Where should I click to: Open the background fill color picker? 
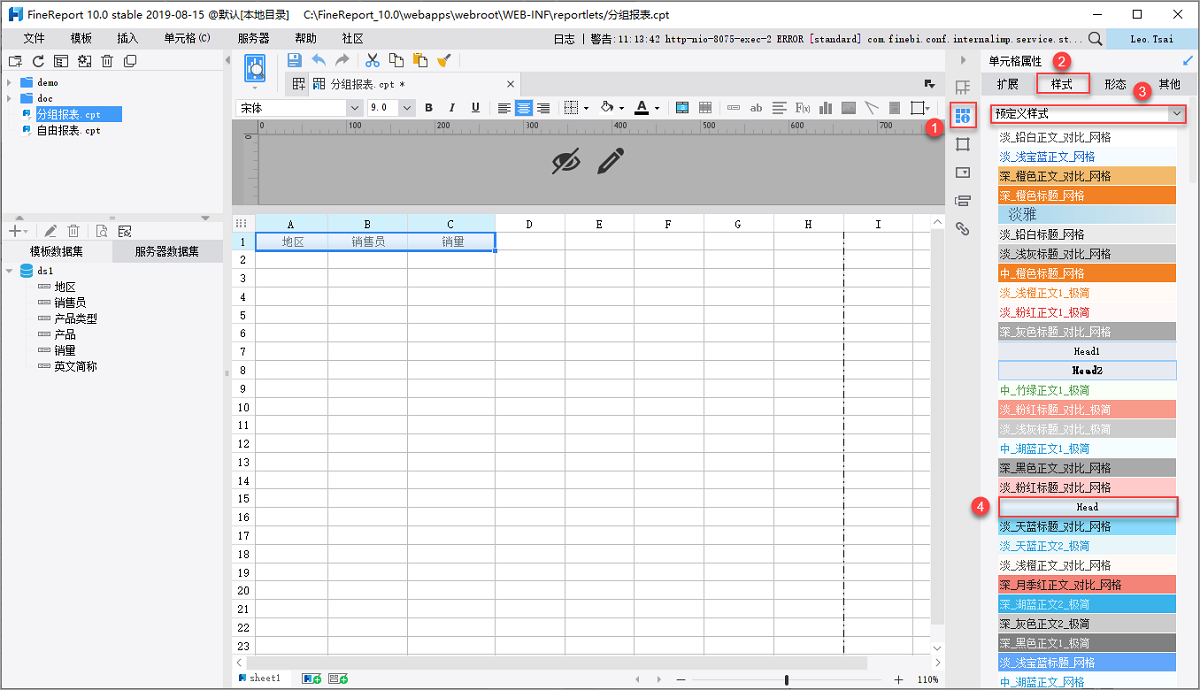point(611,107)
